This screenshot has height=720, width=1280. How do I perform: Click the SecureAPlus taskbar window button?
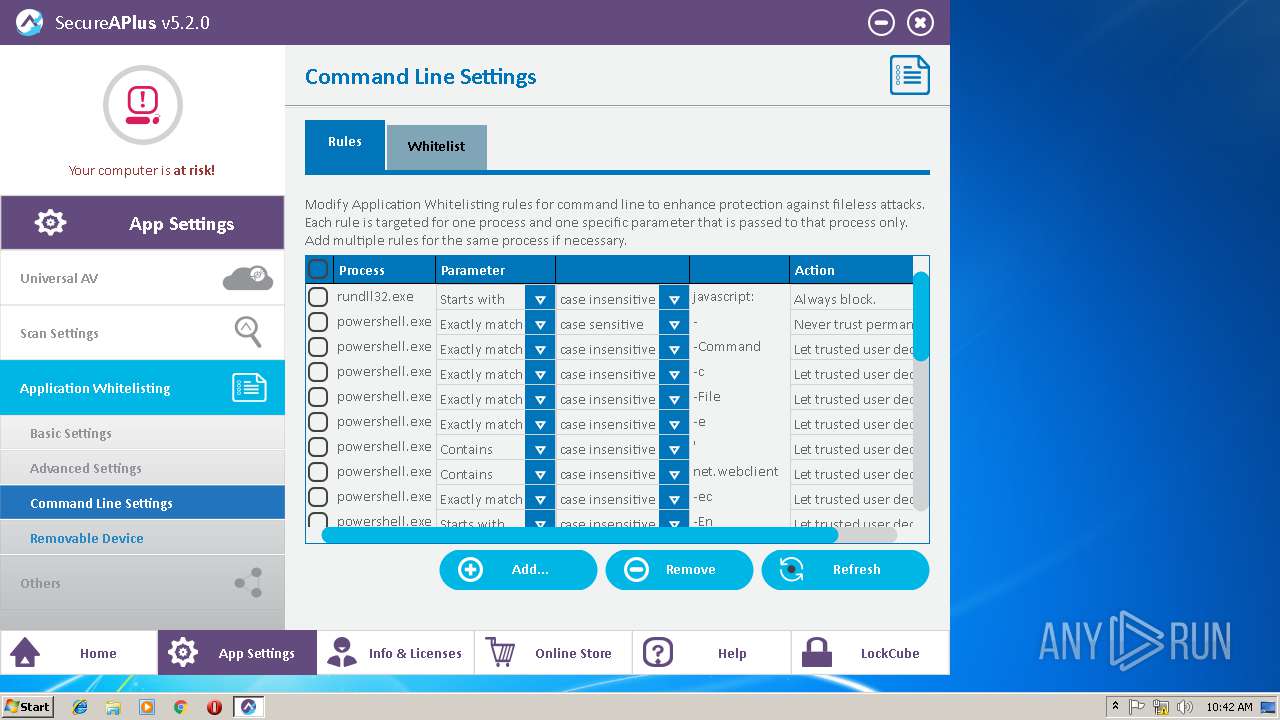(248, 707)
